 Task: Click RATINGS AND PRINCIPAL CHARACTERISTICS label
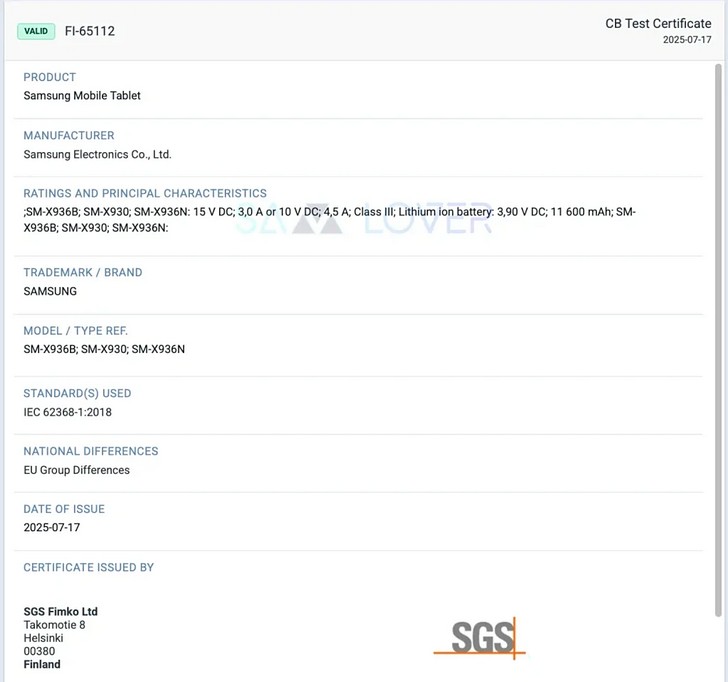coord(145,193)
